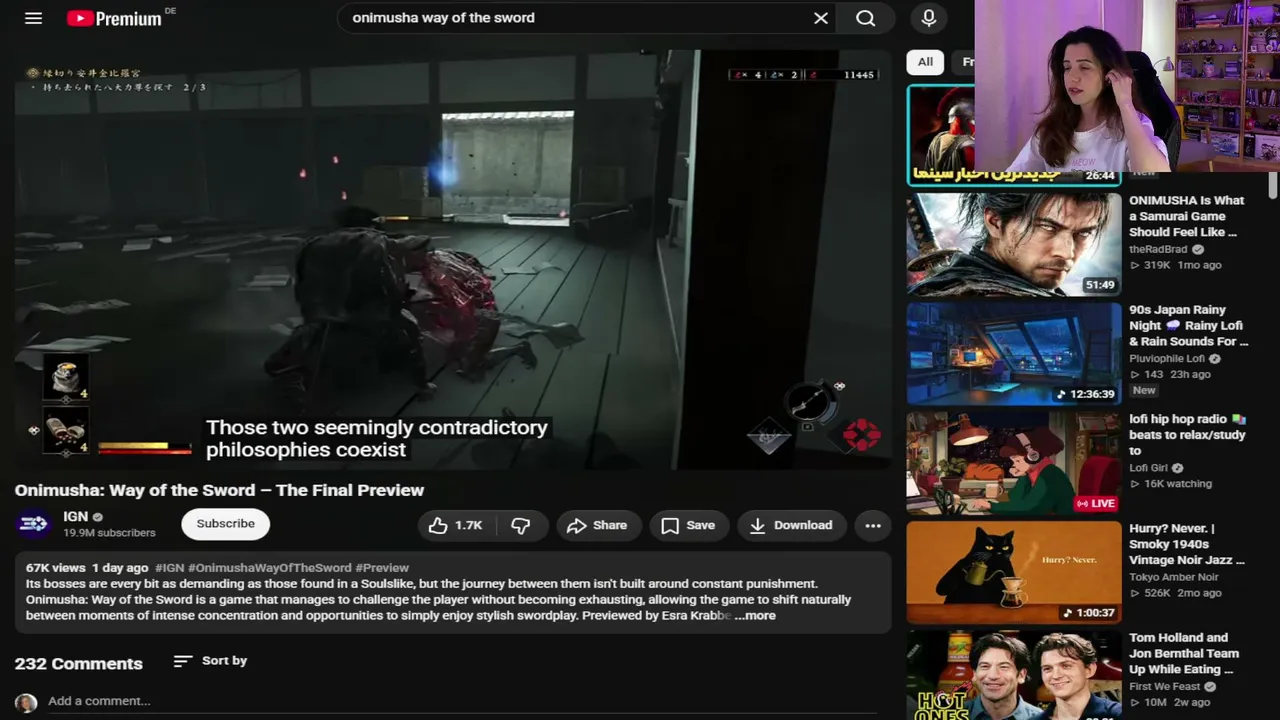Viewport: 1280px width, 720px height.
Task: Open the IGN channel name link
Action: pos(76,516)
